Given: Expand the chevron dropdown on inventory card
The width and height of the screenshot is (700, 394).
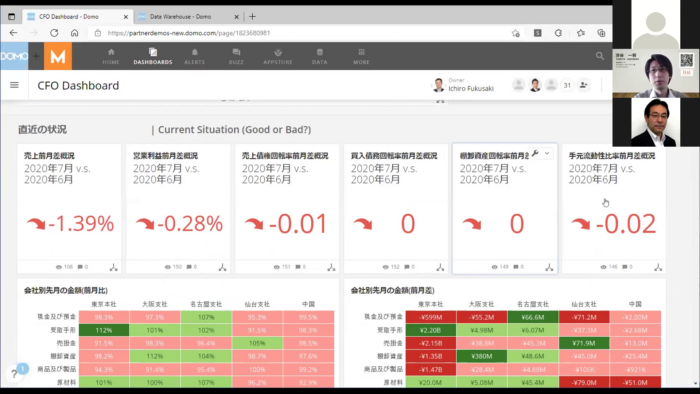Looking at the screenshot, I should coord(547,153).
